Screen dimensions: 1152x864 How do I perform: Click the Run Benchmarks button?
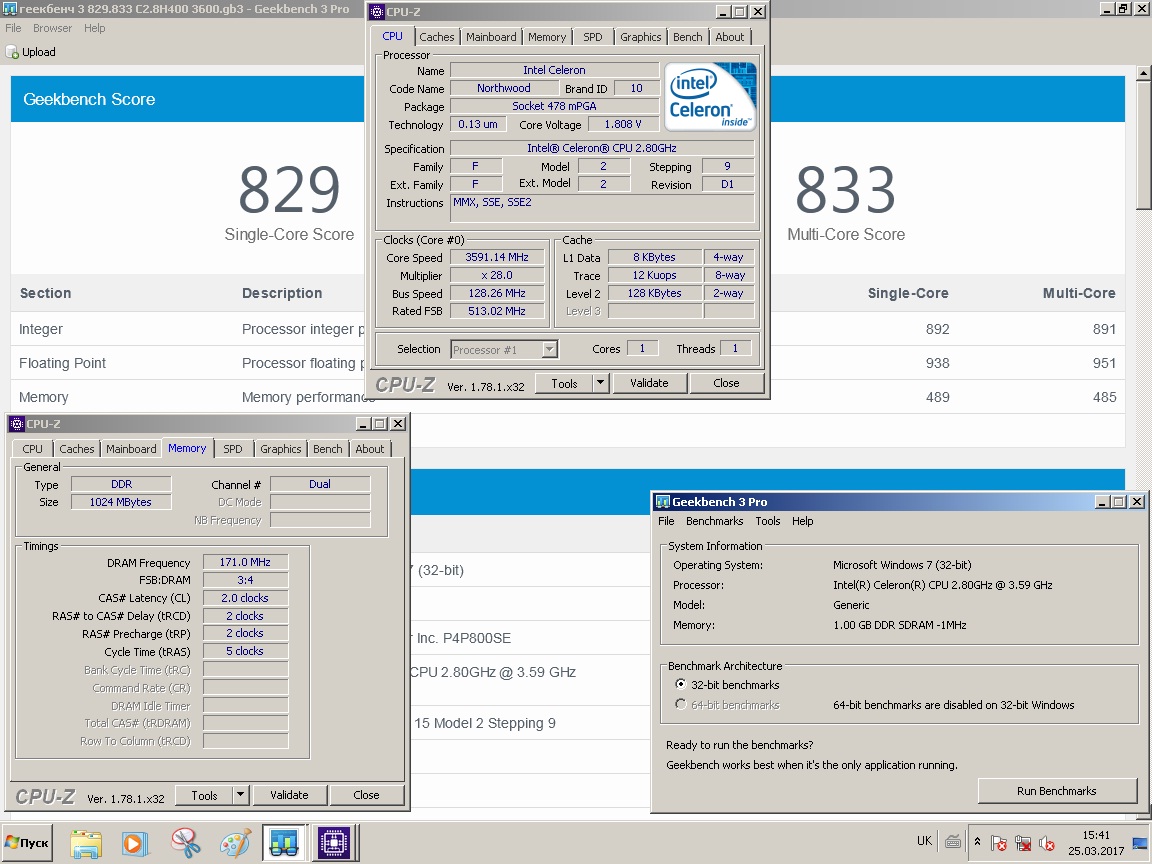[1056, 791]
